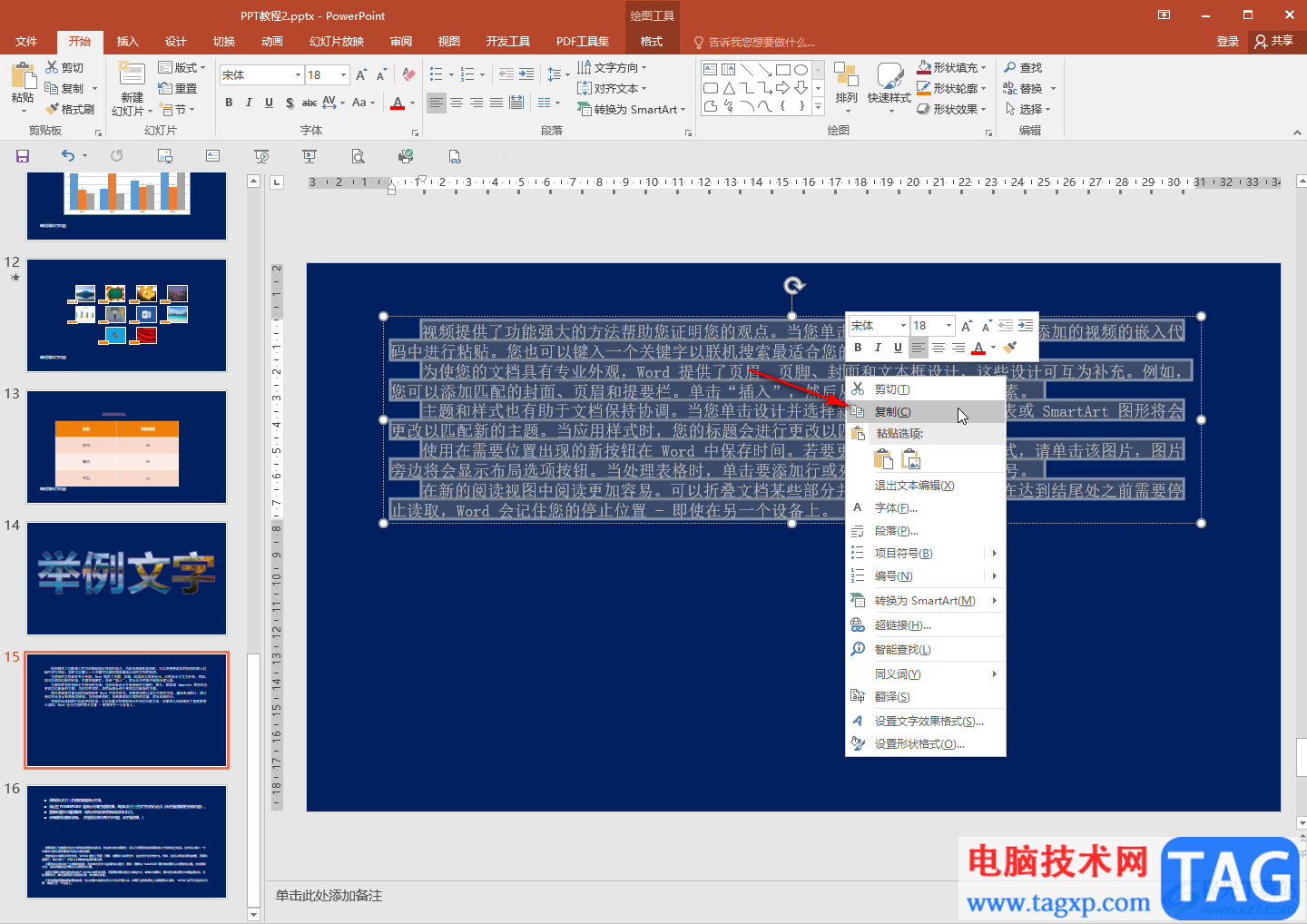Screen dimensions: 1307x924
Task: Open the Shape Effects (形状效果) dropdown
Action: tap(951, 109)
